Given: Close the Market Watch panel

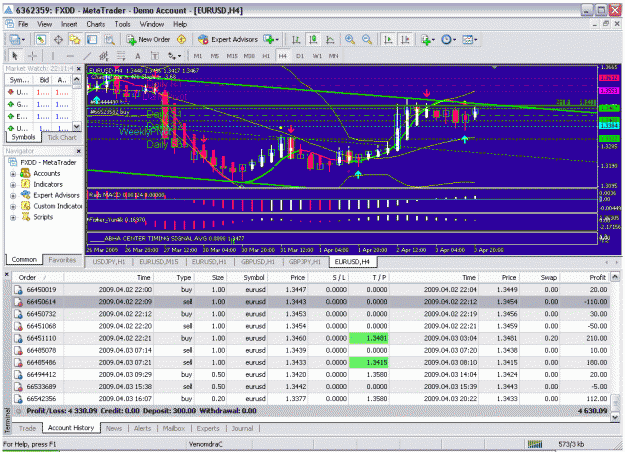Looking at the screenshot, I should [79, 69].
